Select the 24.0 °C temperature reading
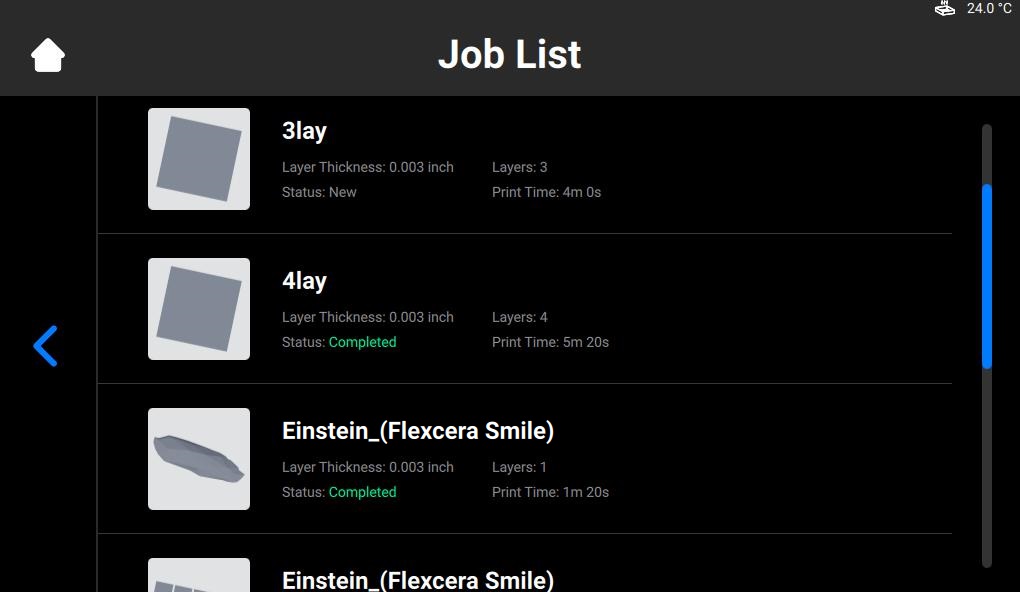1020x592 pixels. [x=989, y=8]
